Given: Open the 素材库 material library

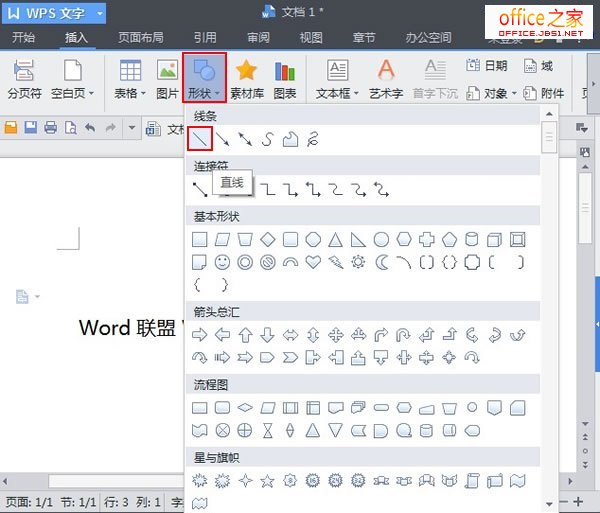Looking at the screenshot, I should click(x=247, y=79).
